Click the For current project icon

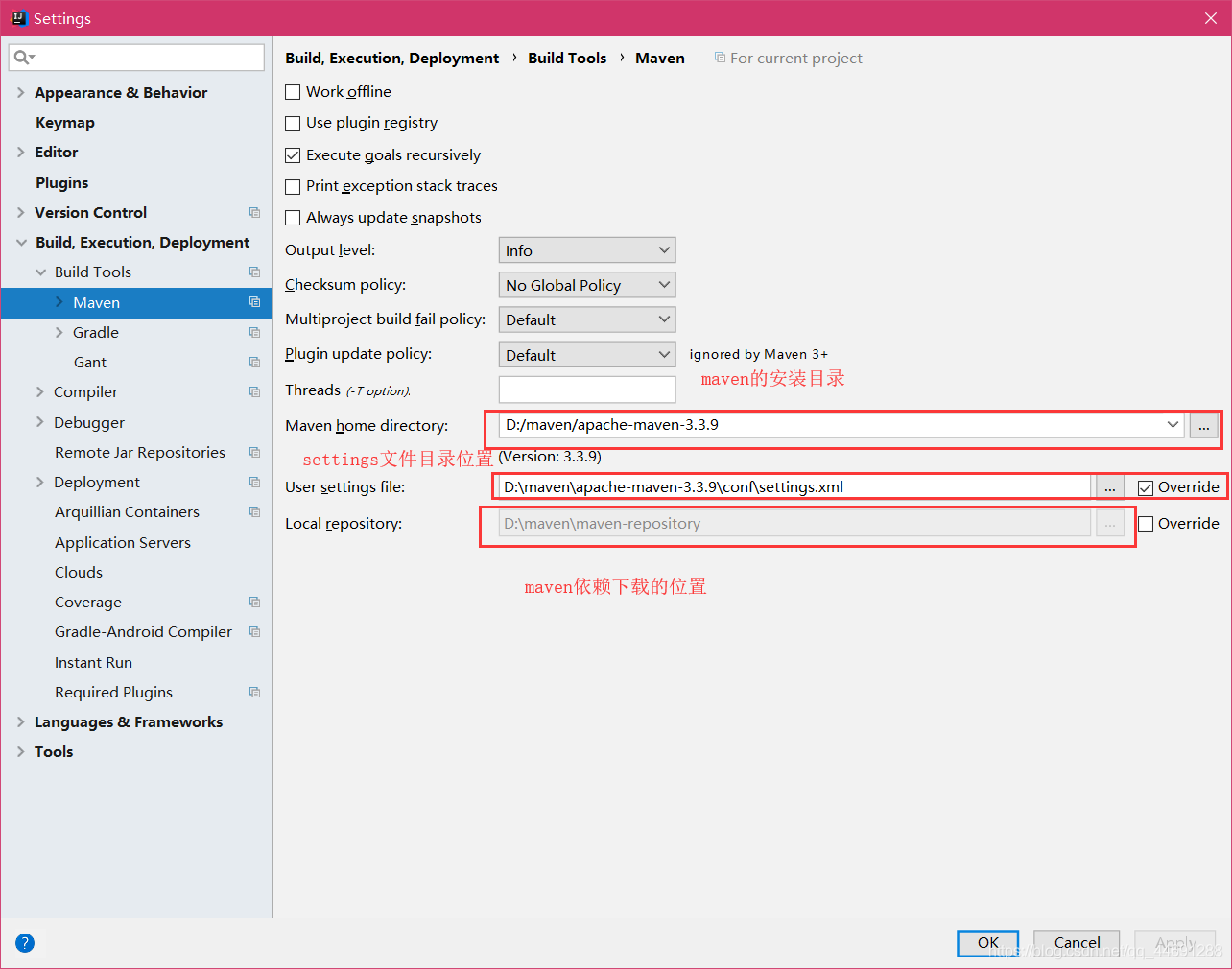click(720, 58)
